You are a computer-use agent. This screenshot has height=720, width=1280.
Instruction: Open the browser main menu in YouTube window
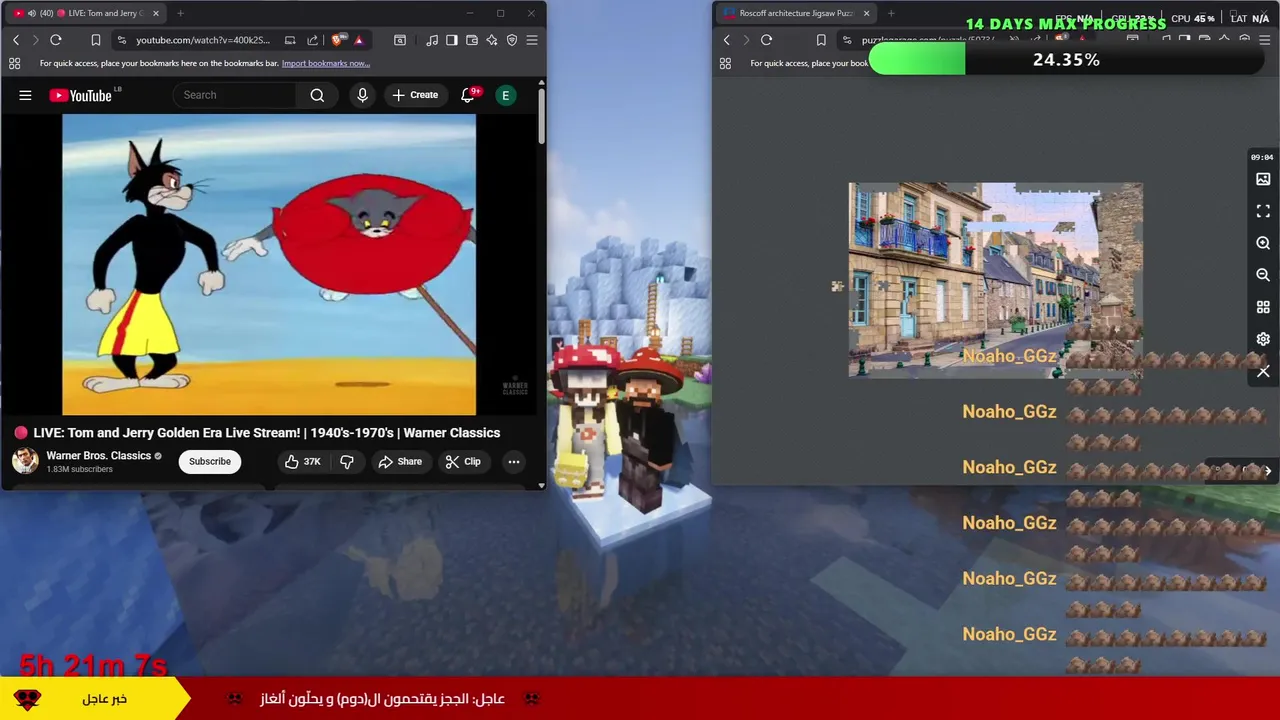pos(532,40)
